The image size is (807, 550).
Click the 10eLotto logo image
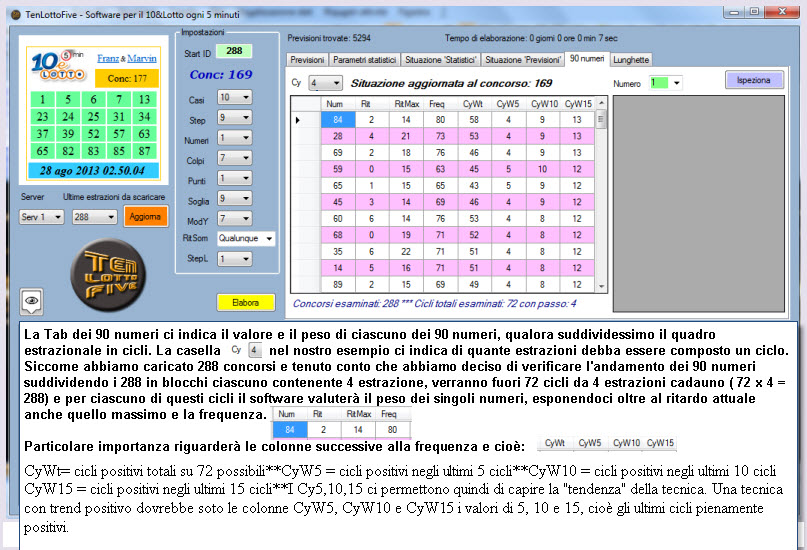pos(58,65)
